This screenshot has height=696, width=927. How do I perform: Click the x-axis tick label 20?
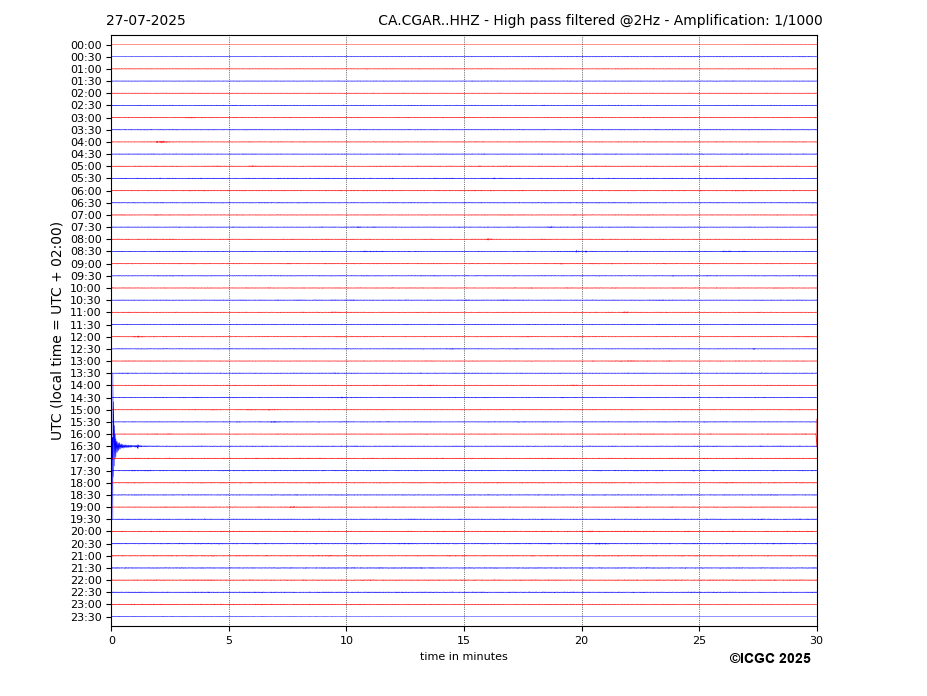point(582,640)
